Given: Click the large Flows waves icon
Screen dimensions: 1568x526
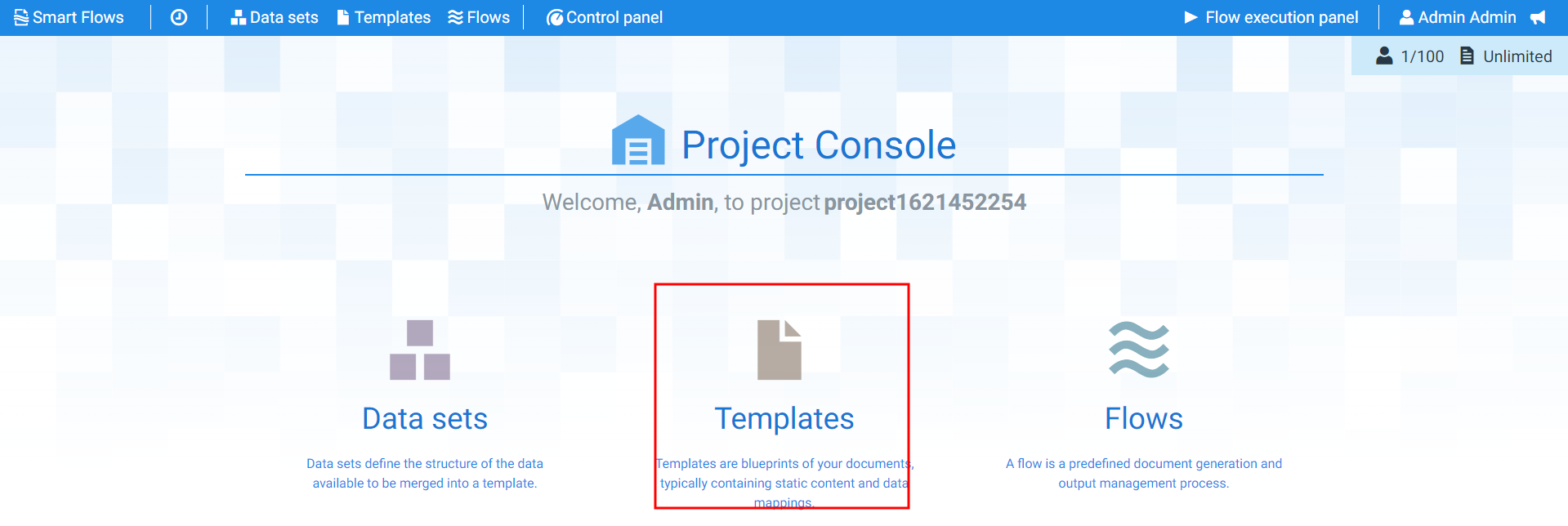Looking at the screenshot, I should click(1139, 350).
